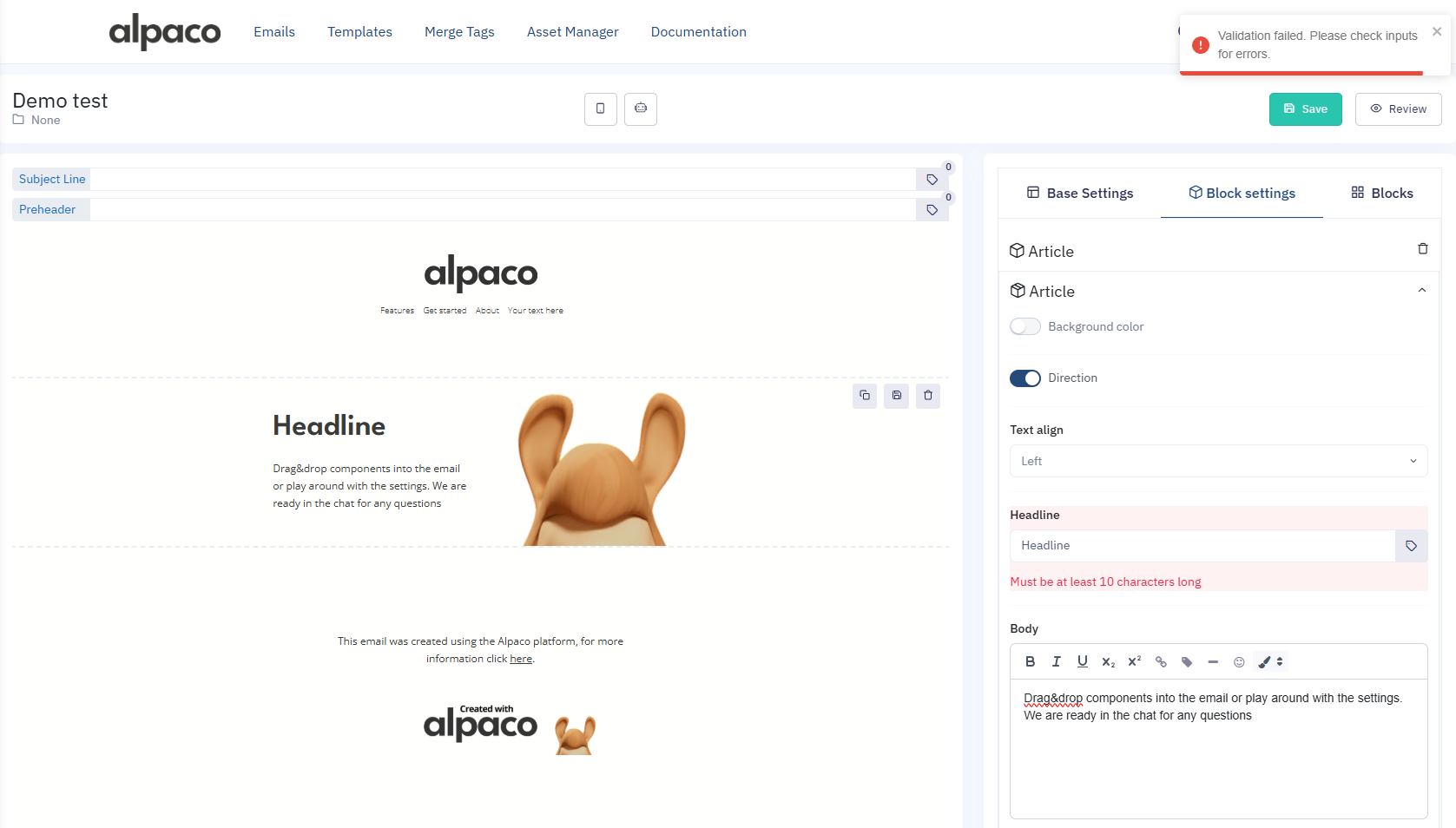The image size is (1456, 828).
Task: Insert a link in Body editor
Action: [1161, 661]
